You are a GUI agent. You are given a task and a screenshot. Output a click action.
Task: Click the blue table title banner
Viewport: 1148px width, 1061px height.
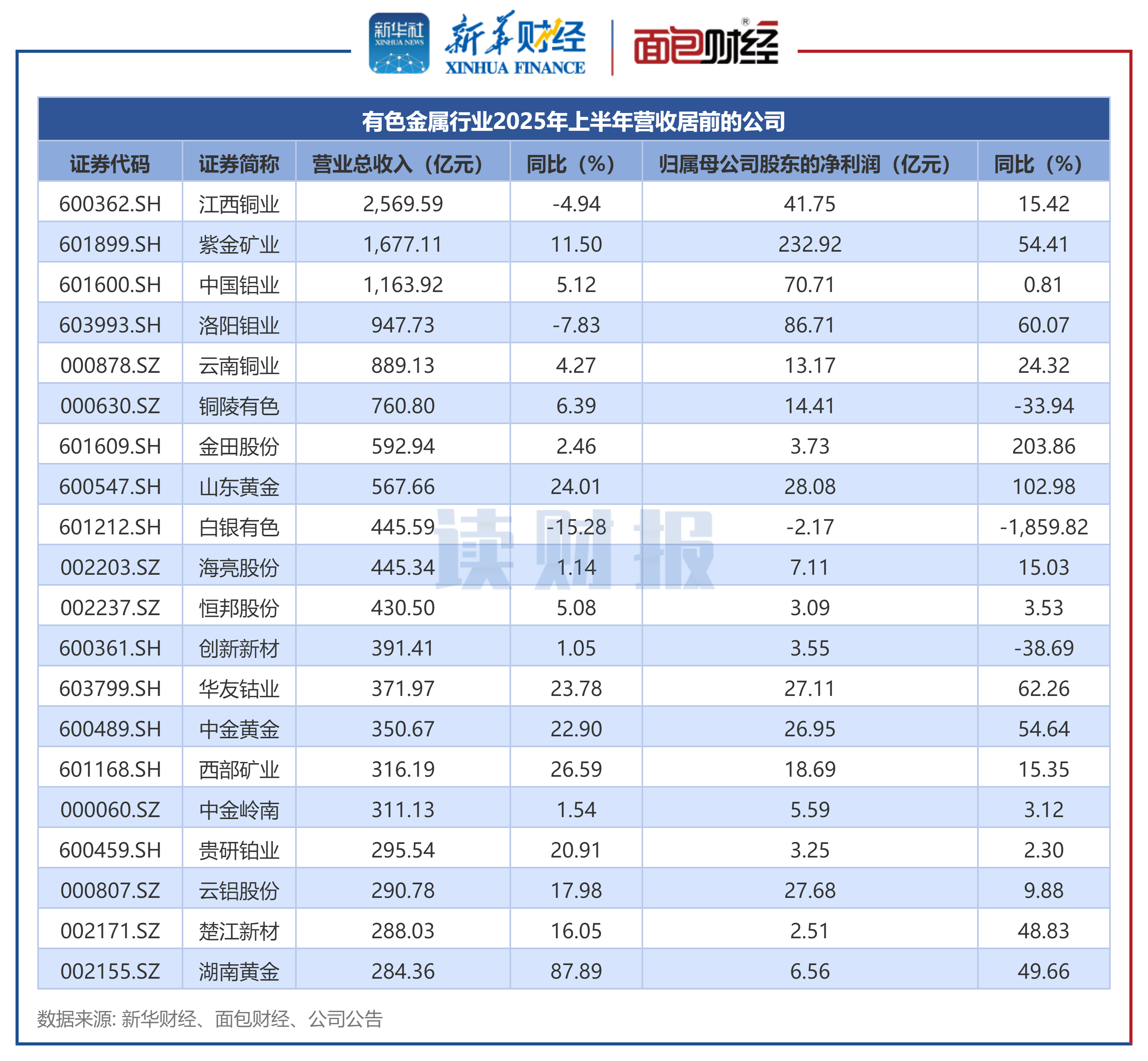574,121
